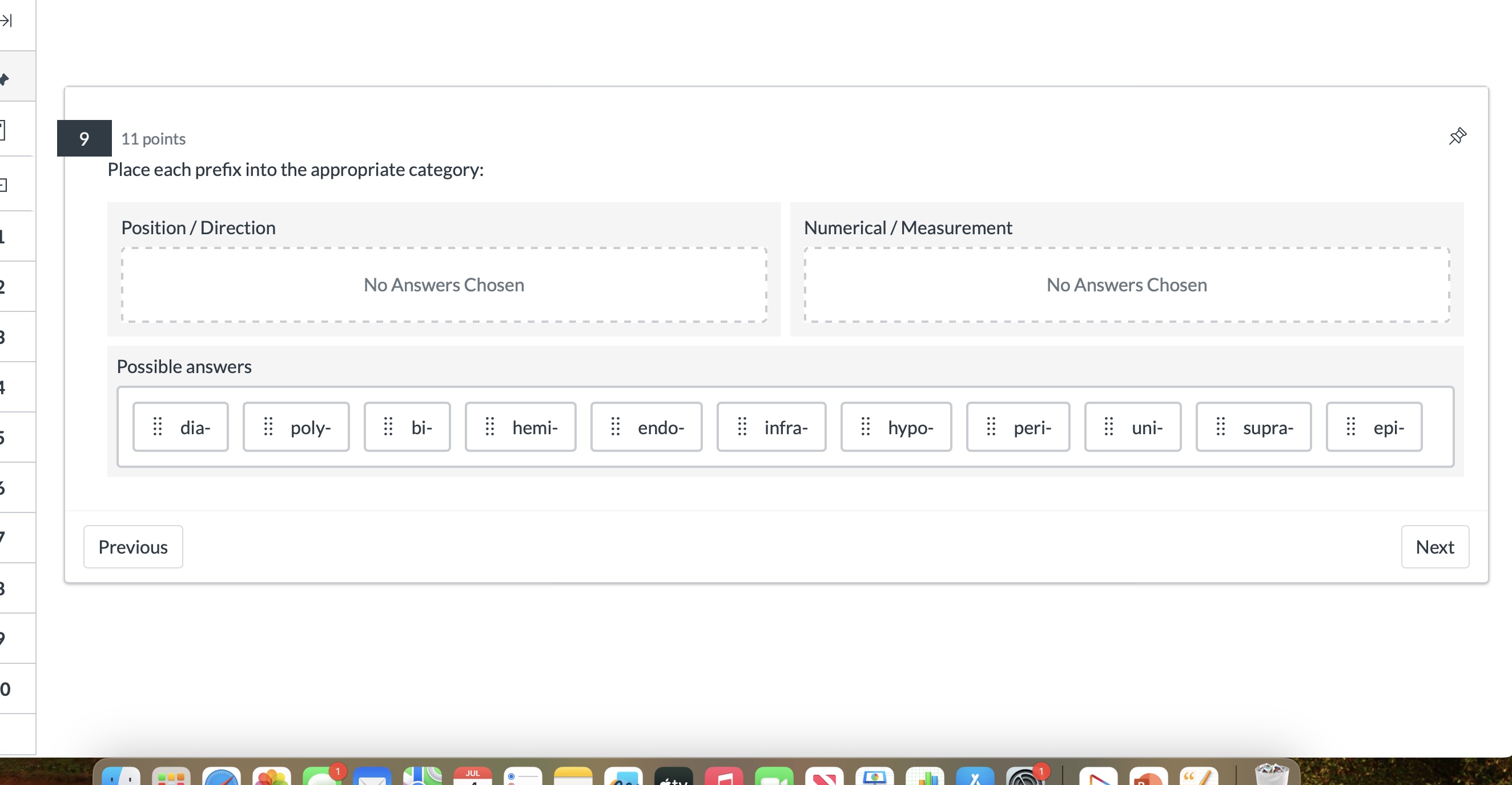Click the collapse sidebar arrow icon

pyautogui.click(x=6, y=21)
